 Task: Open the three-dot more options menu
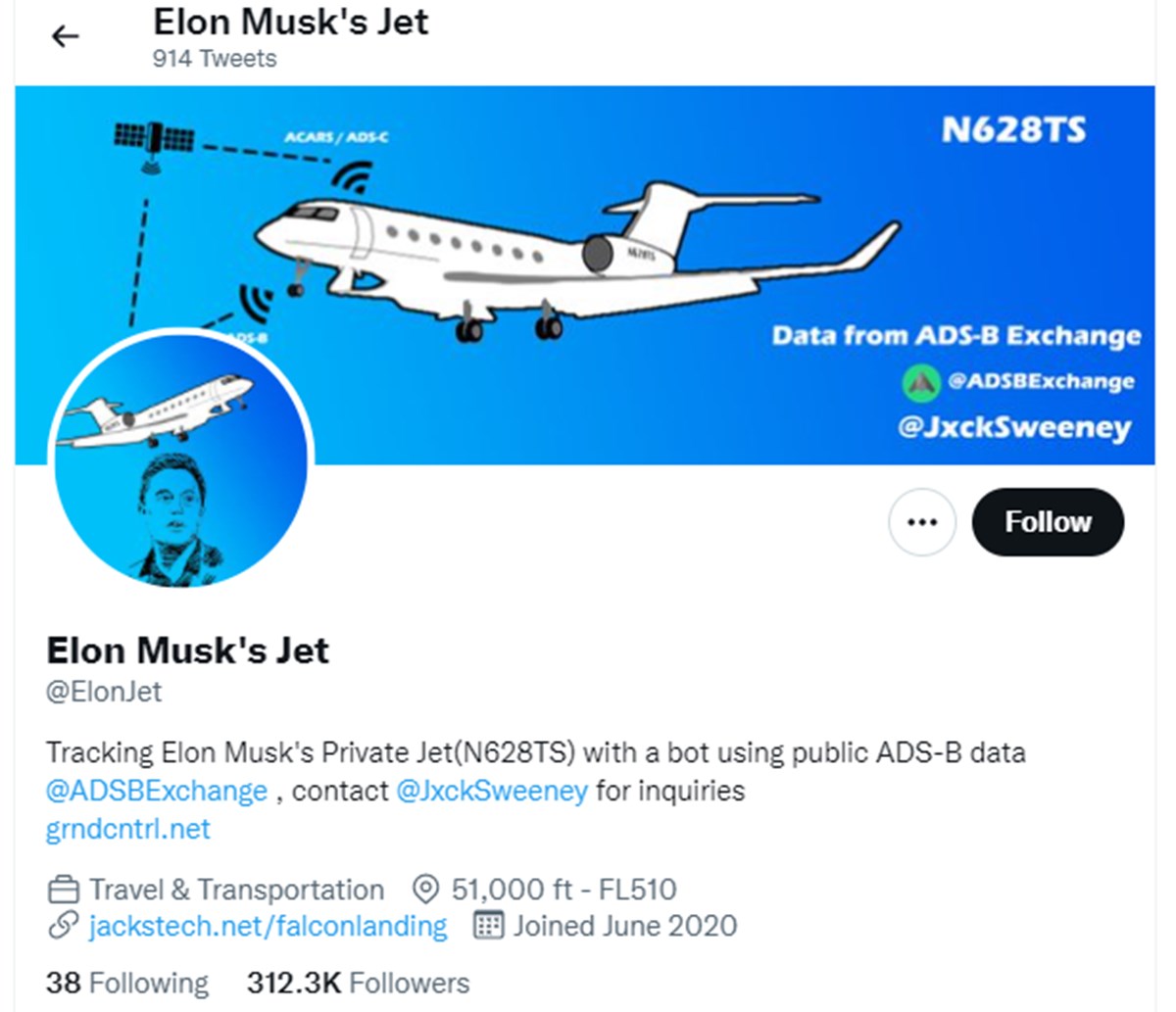coord(921,522)
